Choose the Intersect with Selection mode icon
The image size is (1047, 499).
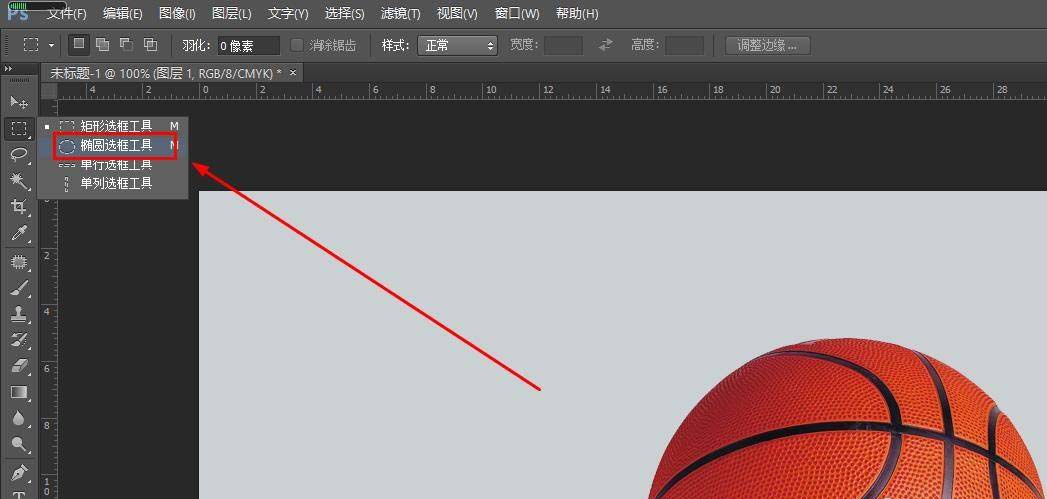[x=150, y=45]
